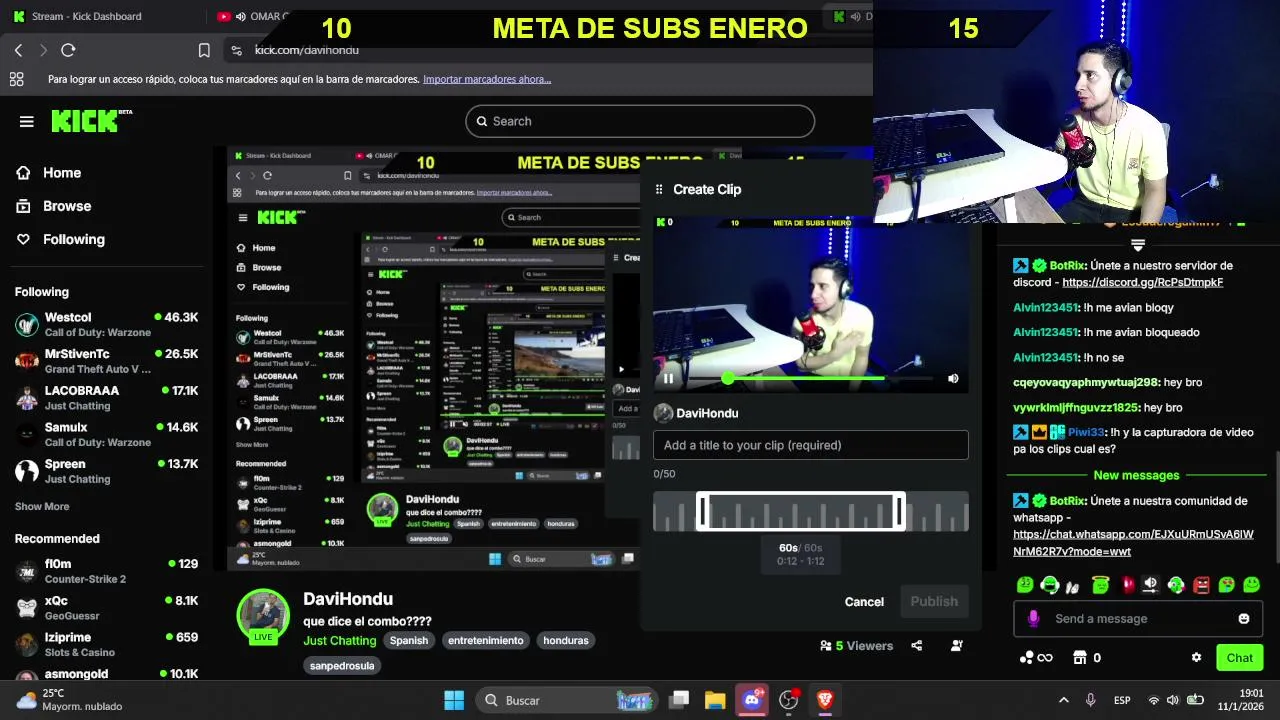Click the sanpedrosula tag
The height and width of the screenshot is (720, 1280).
point(342,666)
